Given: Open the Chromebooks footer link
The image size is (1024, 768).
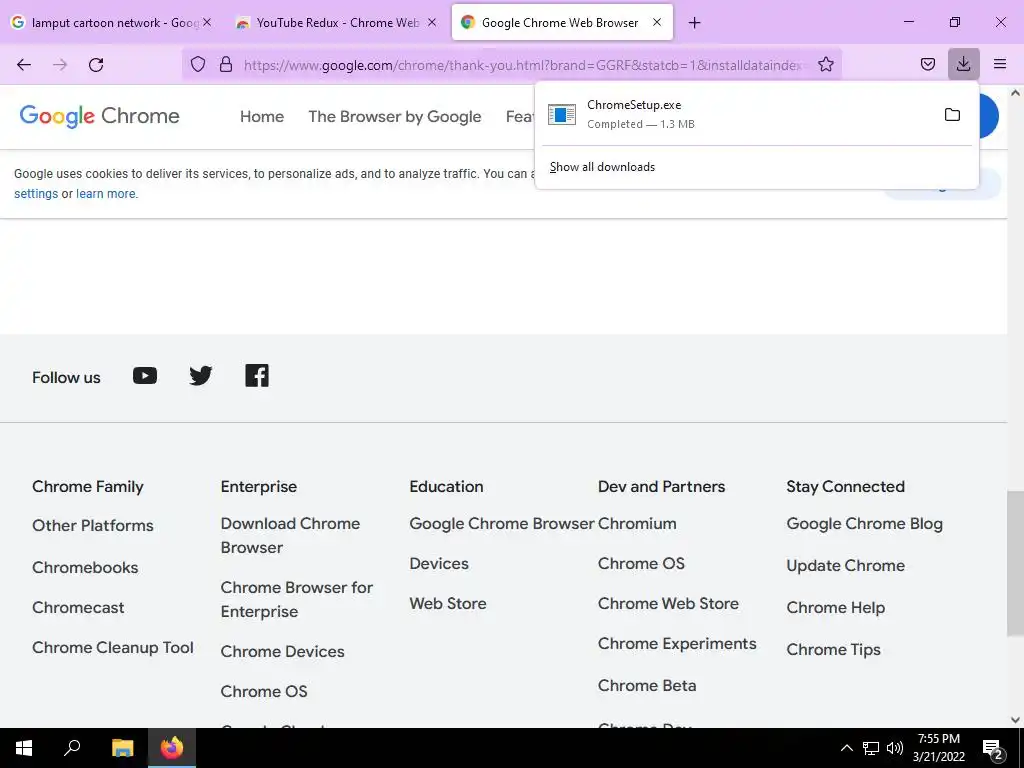Looking at the screenshot, I should (85, 568).
